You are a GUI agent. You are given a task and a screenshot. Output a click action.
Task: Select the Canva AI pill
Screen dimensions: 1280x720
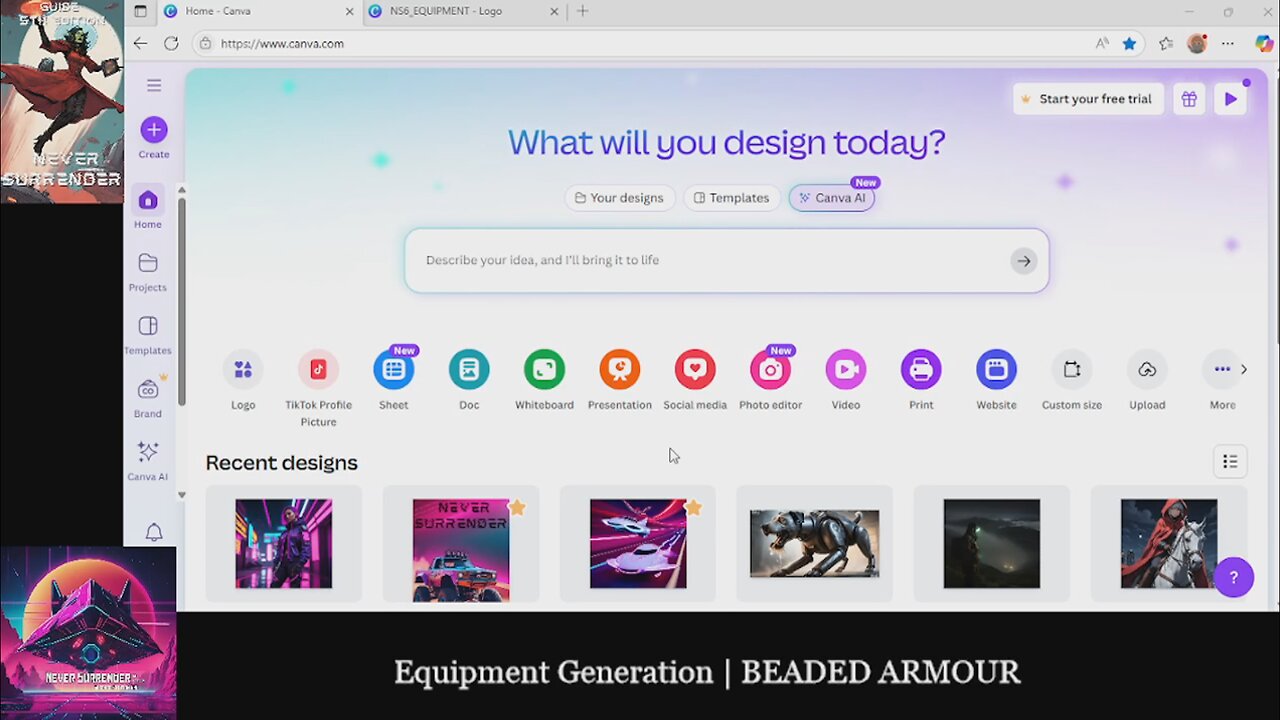tap(832, 198)
